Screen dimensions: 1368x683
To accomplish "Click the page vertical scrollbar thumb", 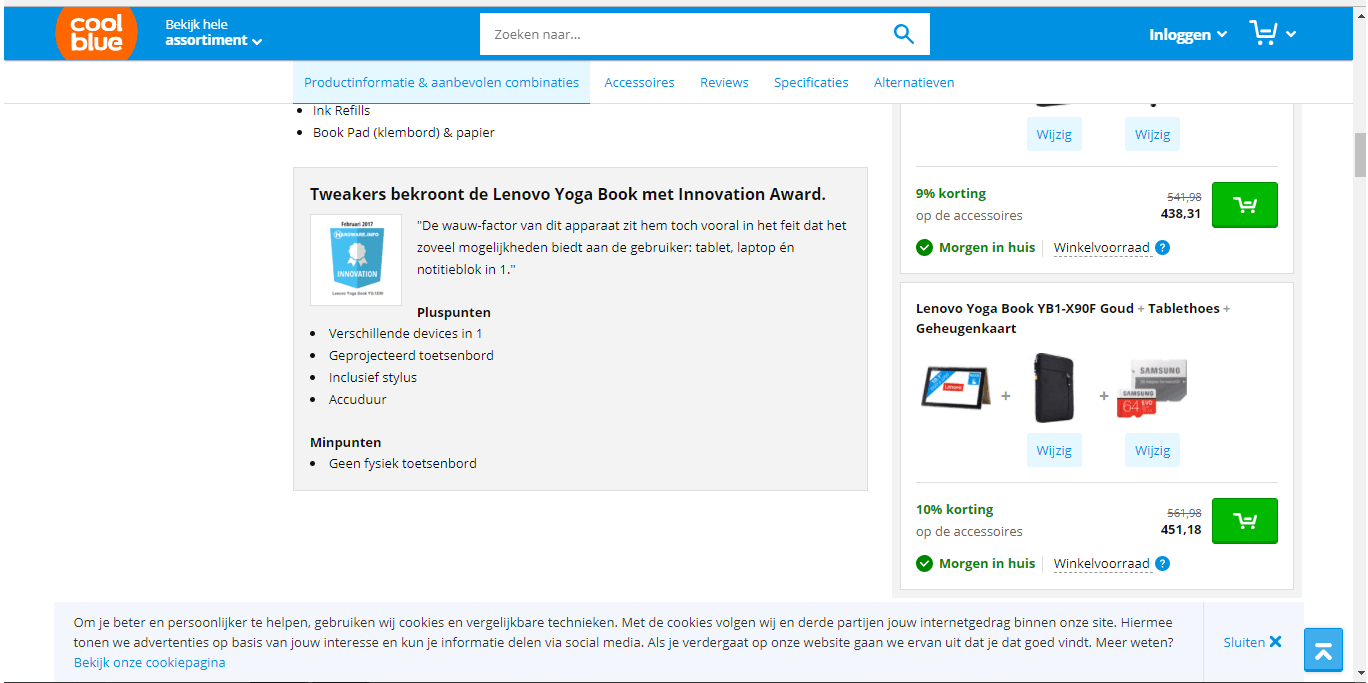I will click(x=1360, y=155).
